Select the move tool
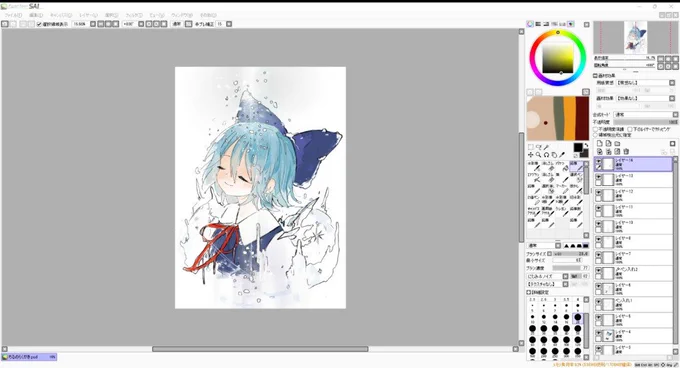The image size is (680, 368). [530, 155]
